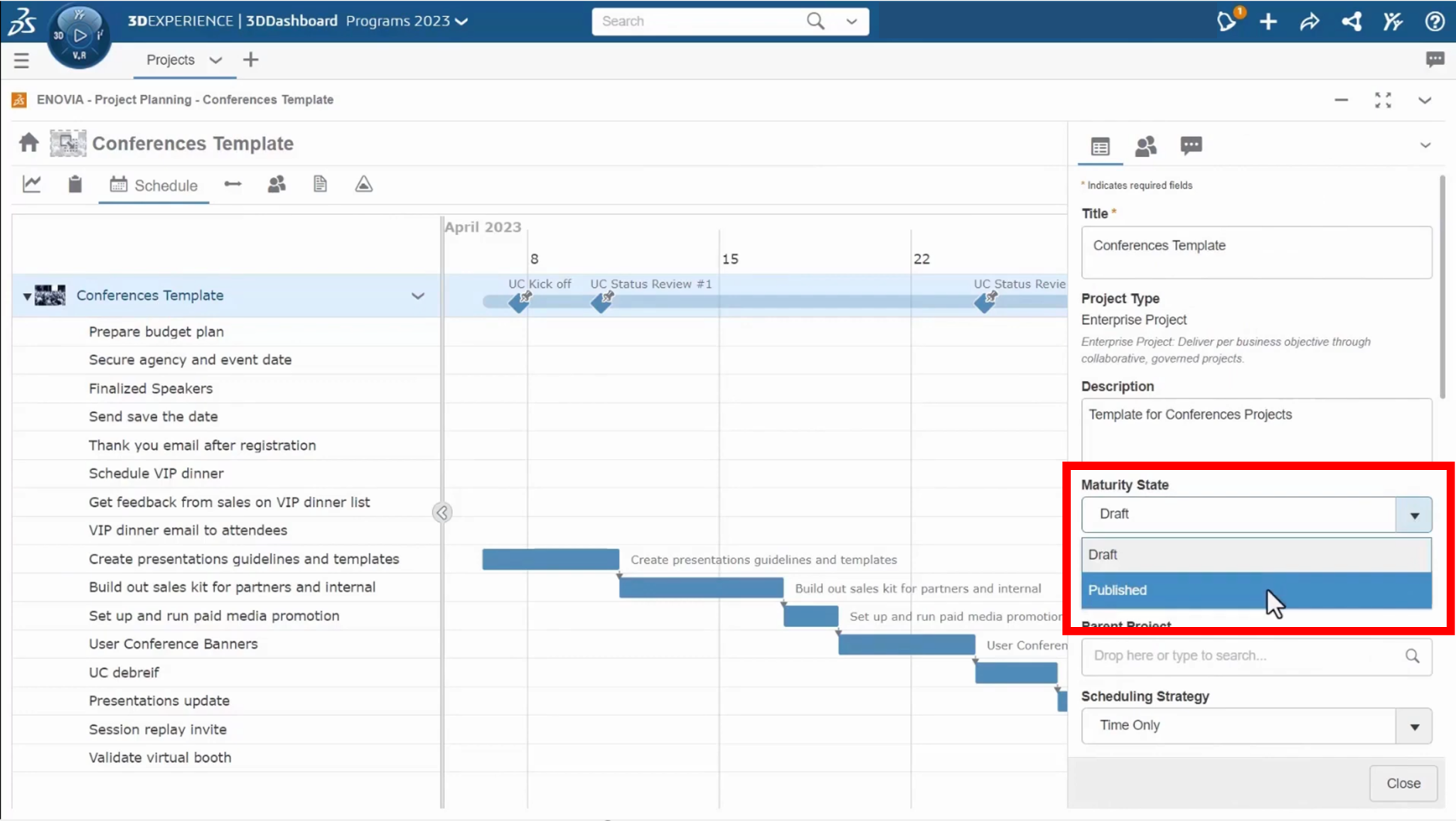Open the Schedule calendar view
This screenshot has width=1456, height=821.
tap(154, 185)
